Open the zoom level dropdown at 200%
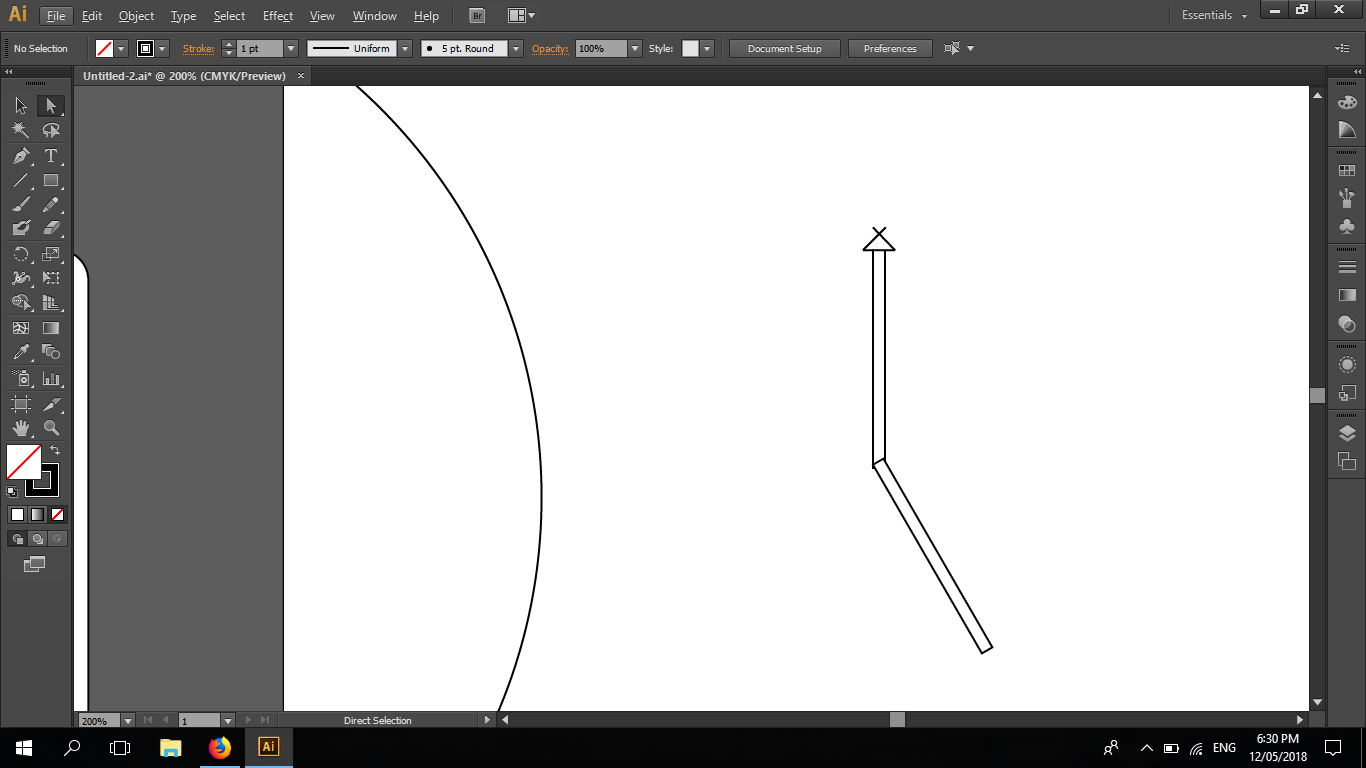This screenshot has height=768, width=1366. (x=127, y=720)
